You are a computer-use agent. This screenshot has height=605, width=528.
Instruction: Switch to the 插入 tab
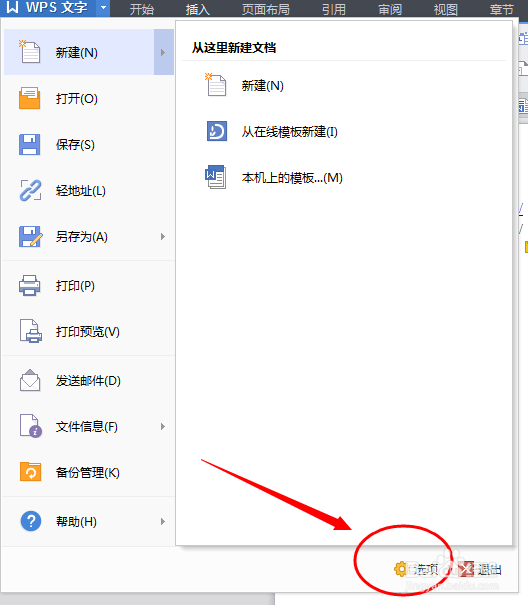pos(198,9)
